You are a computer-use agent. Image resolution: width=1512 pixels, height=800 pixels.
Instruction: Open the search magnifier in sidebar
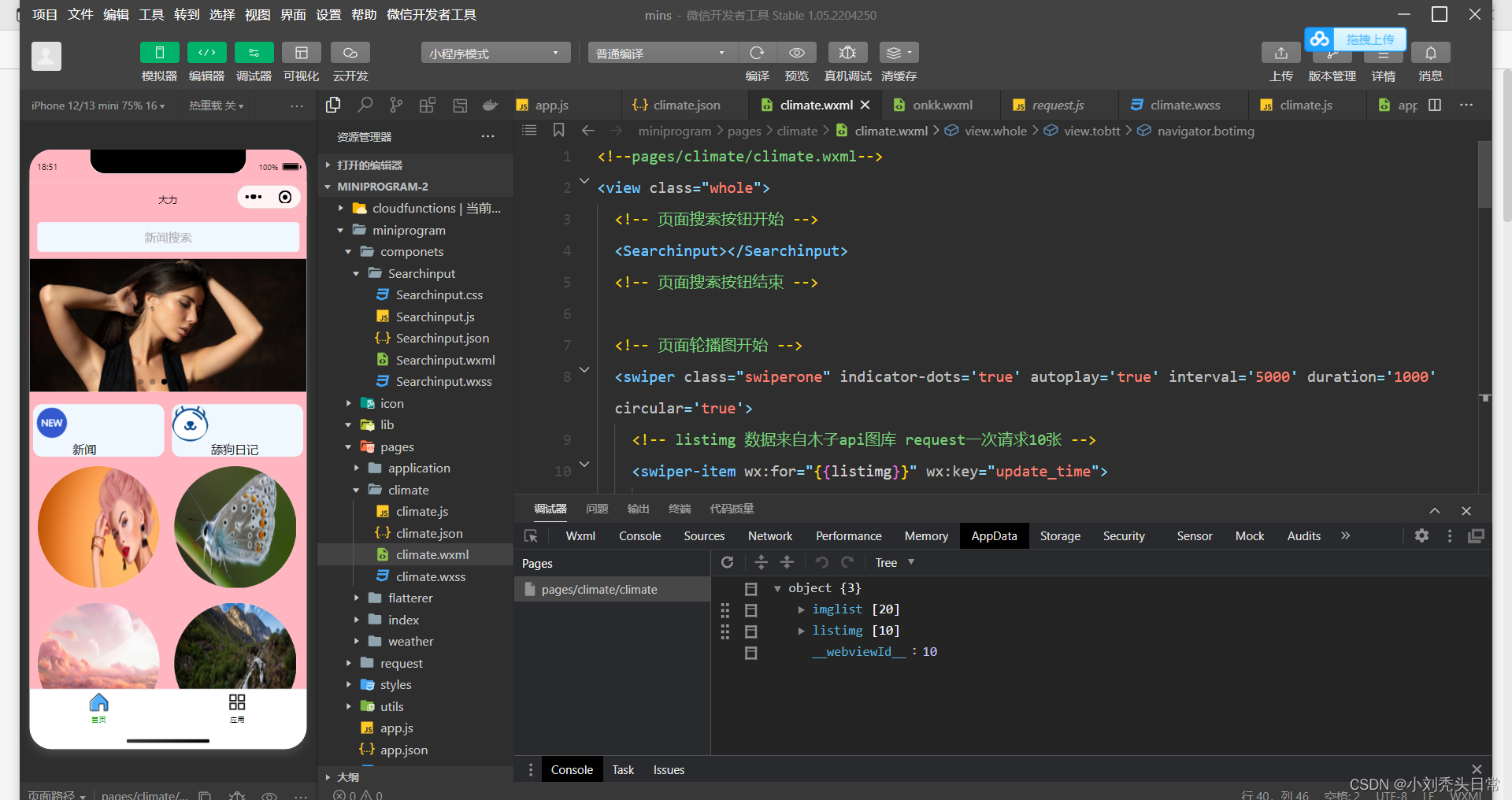coord(365,105)
